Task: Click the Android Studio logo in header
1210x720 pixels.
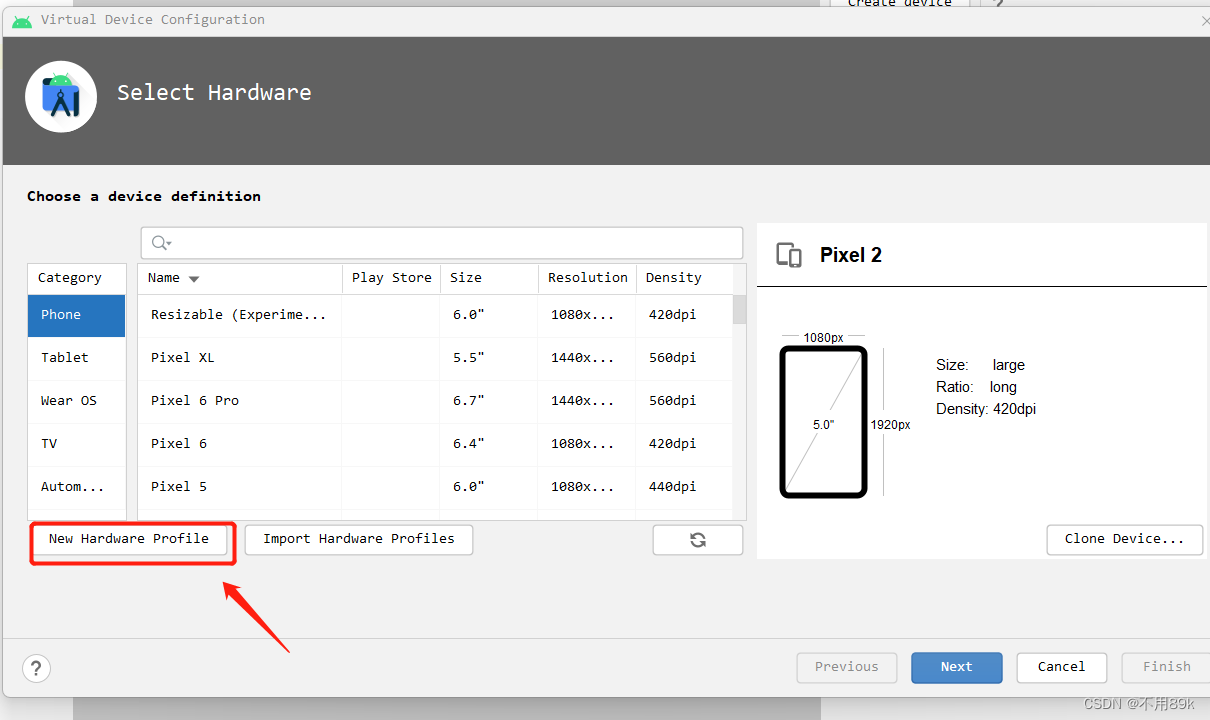Action: coord(61,96)
